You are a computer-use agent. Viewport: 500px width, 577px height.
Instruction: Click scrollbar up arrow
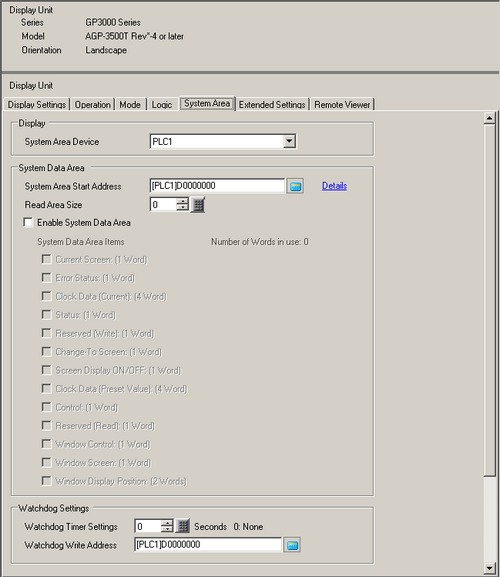click(489, 118)
